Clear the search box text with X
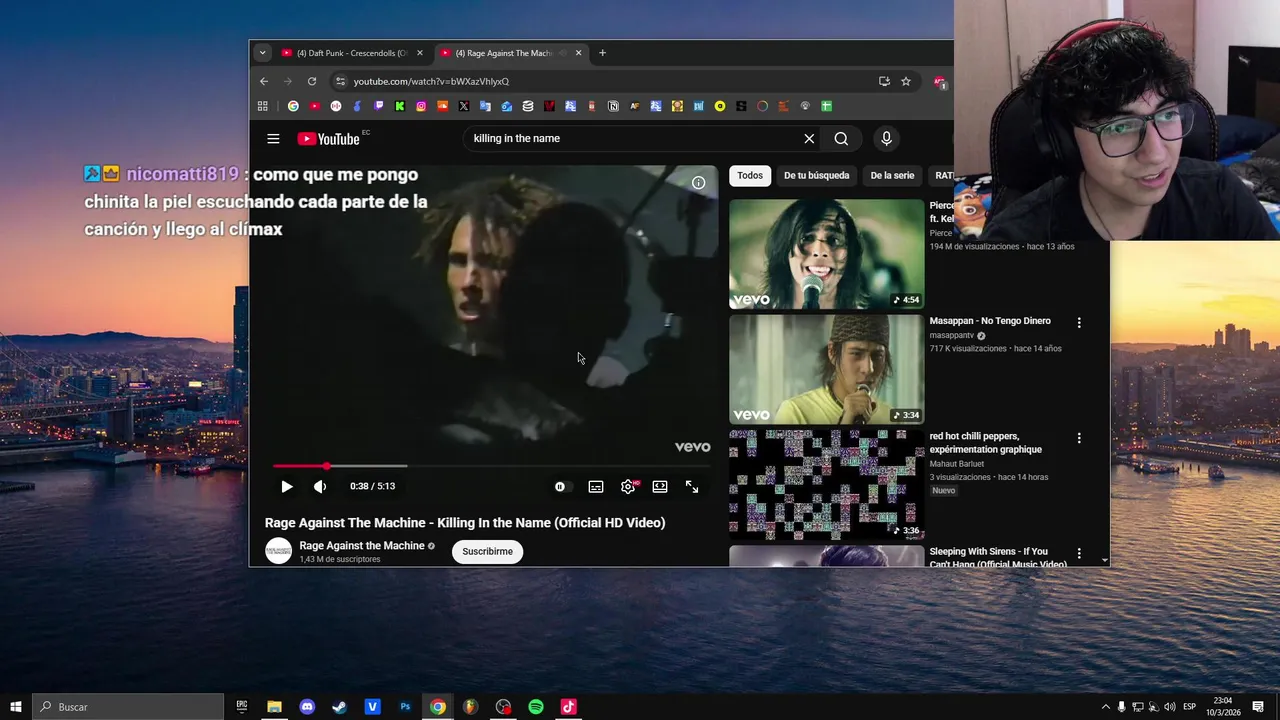 (809, 139)
